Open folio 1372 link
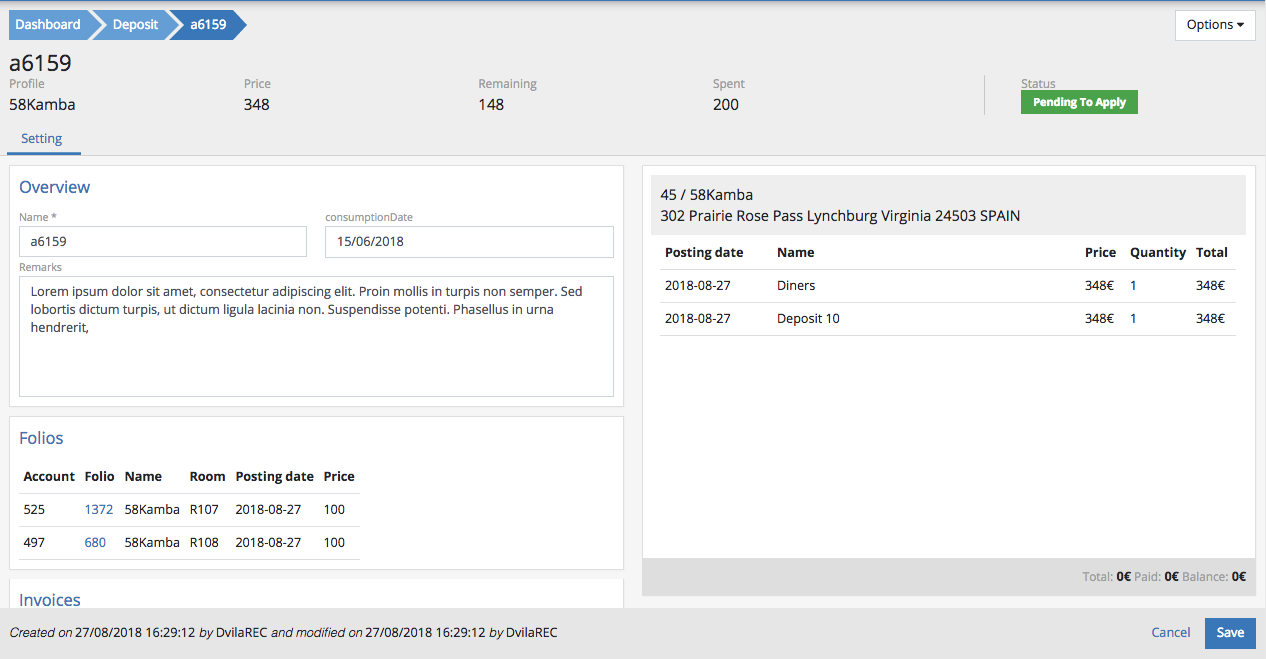This screenshot has width=1266, height=659. coord(99,510)
